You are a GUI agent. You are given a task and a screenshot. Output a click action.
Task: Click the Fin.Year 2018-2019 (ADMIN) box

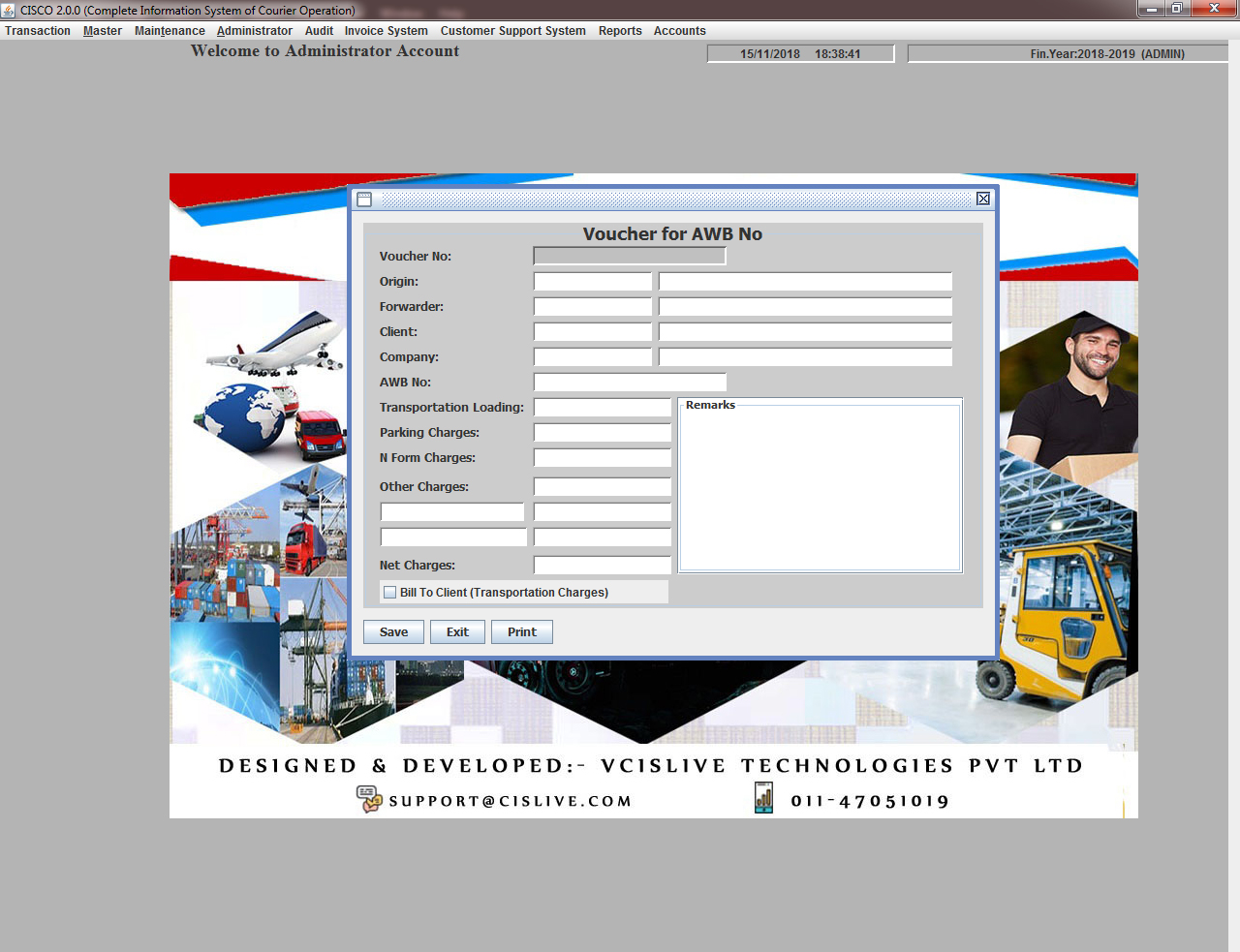pyautogui.click(x=1068, y=54)
